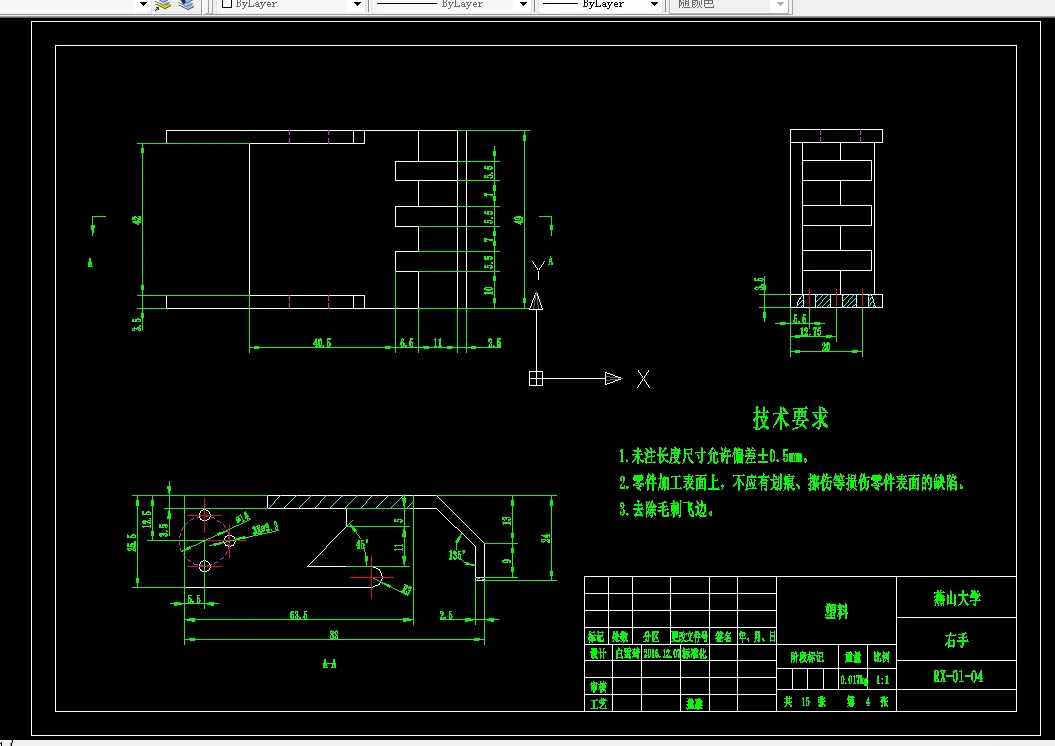The height and width of the screenshot is (746, 1055).
Task: Click the 签名 header cell
Action: tap(723, 636)
